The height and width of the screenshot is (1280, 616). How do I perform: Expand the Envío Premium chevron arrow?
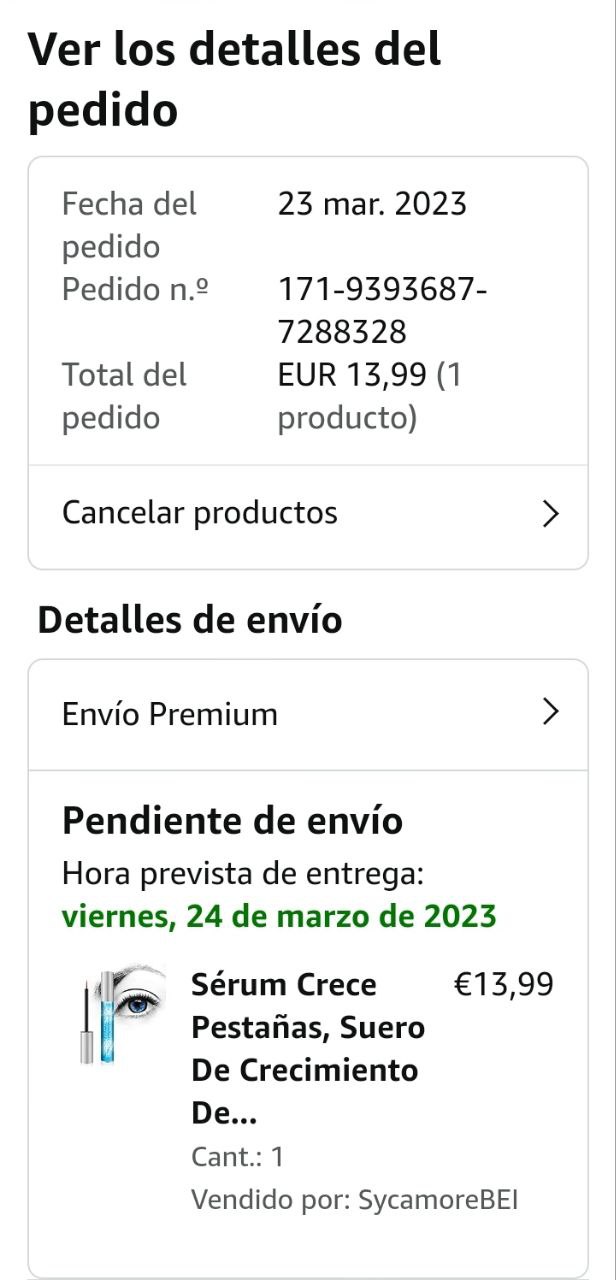click(x=550, y=712)
